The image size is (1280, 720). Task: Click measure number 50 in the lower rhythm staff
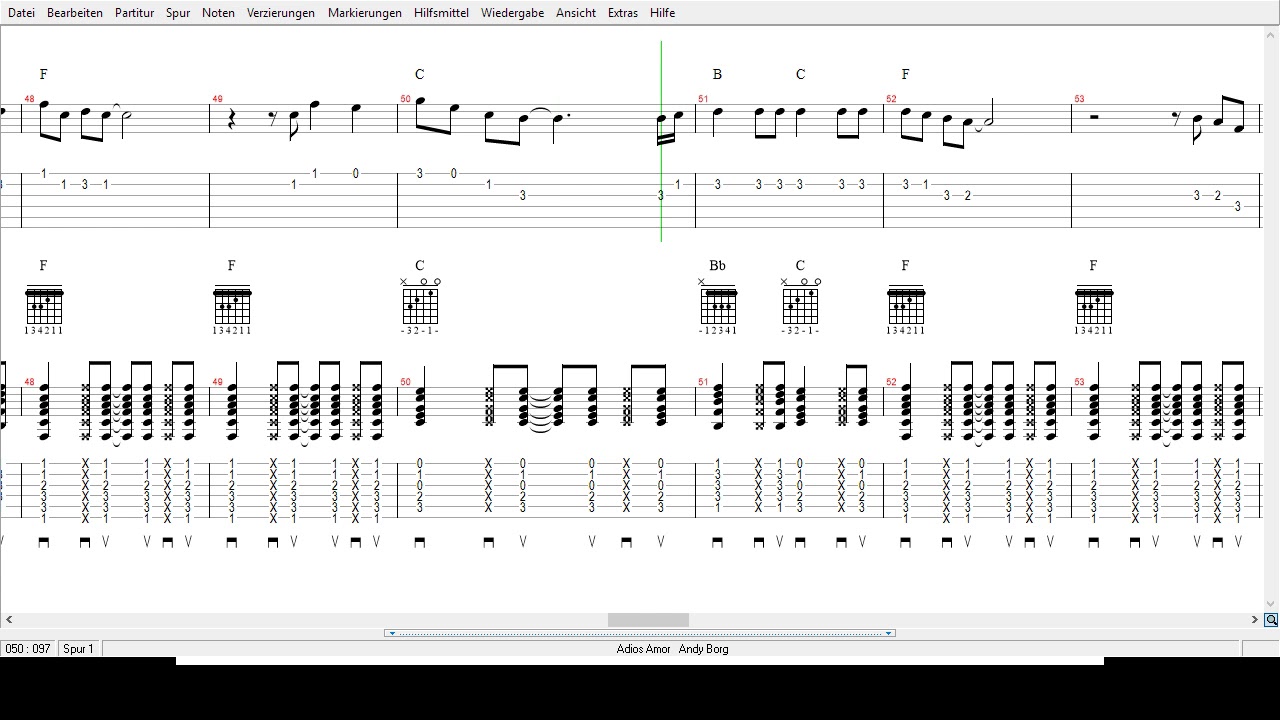(405, 382)
